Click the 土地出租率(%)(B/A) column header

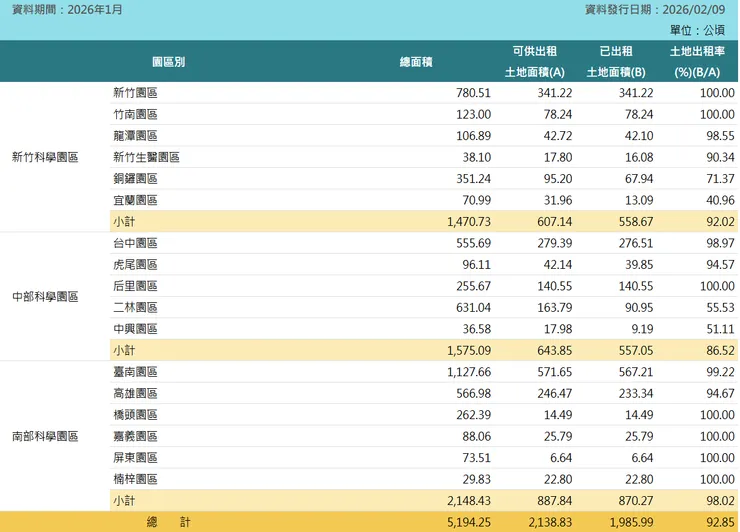tap(697, 62)
